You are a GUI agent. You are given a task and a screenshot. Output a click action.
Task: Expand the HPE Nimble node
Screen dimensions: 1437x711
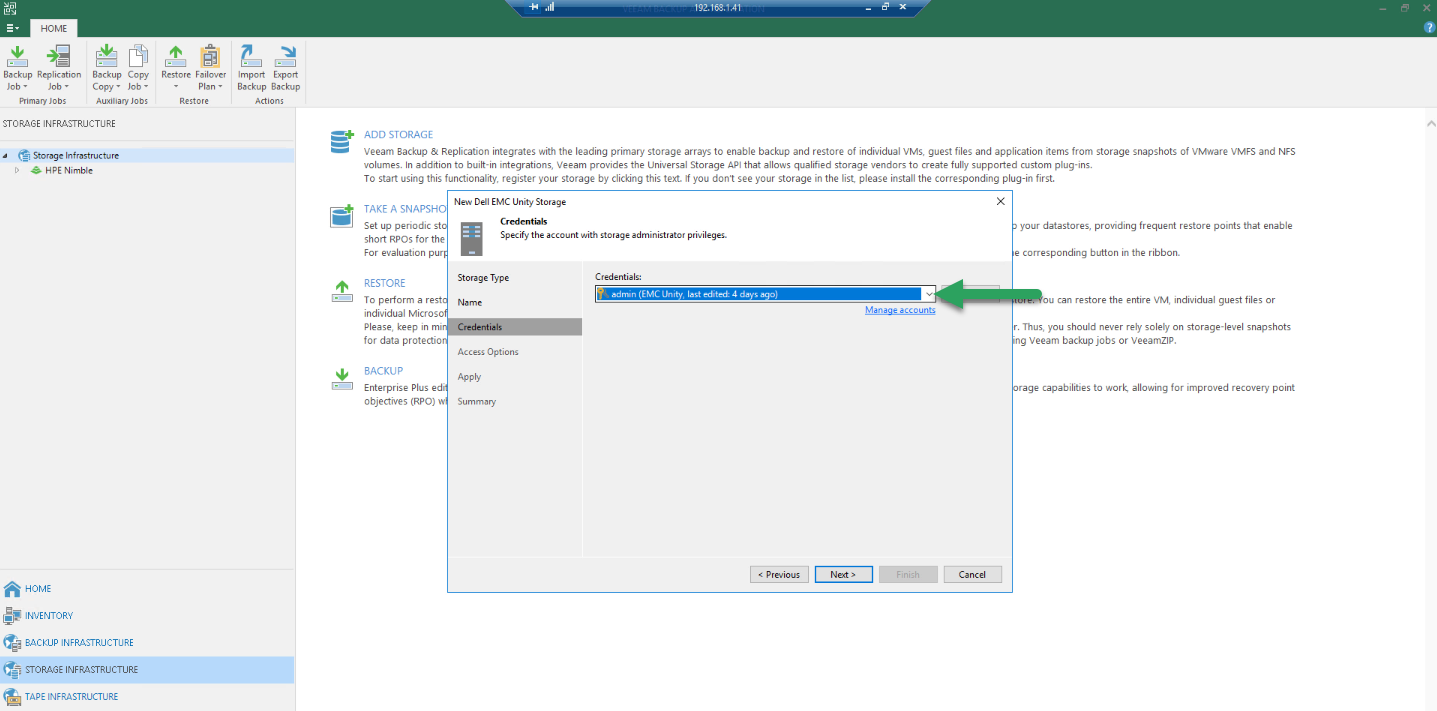pos(17,170)
